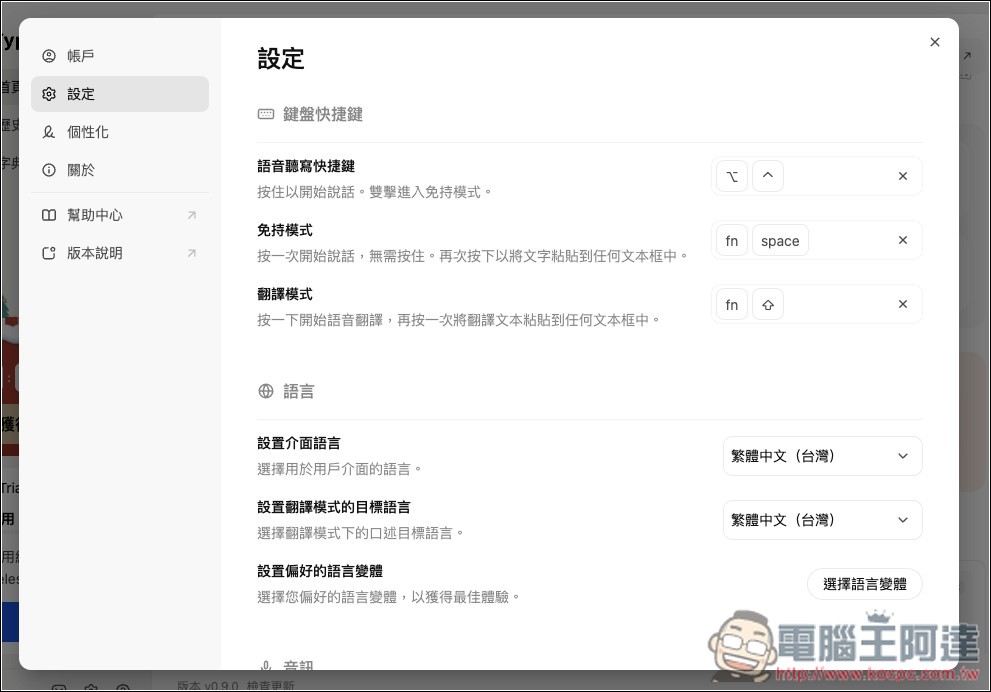991x692 pixels.
Task: Open 幫助中心 from the sidebar
Action: [95, 215]
